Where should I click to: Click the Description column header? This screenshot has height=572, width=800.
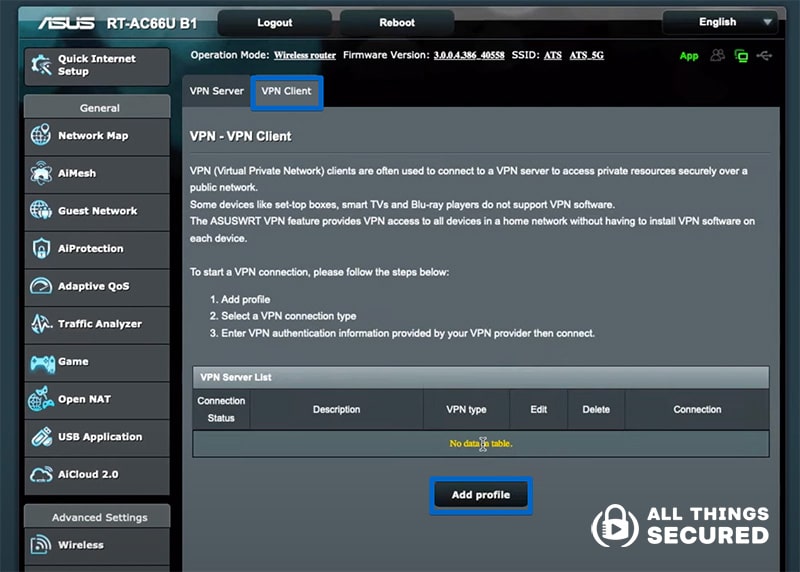click(336, 409)
